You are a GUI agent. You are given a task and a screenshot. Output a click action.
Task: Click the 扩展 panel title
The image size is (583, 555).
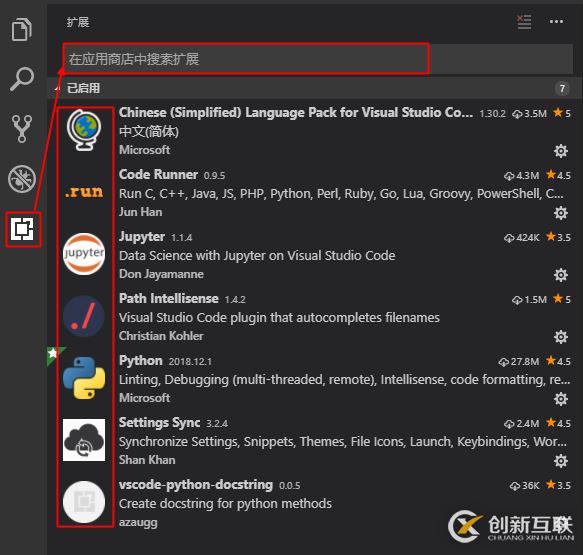[x=78, y=22]
